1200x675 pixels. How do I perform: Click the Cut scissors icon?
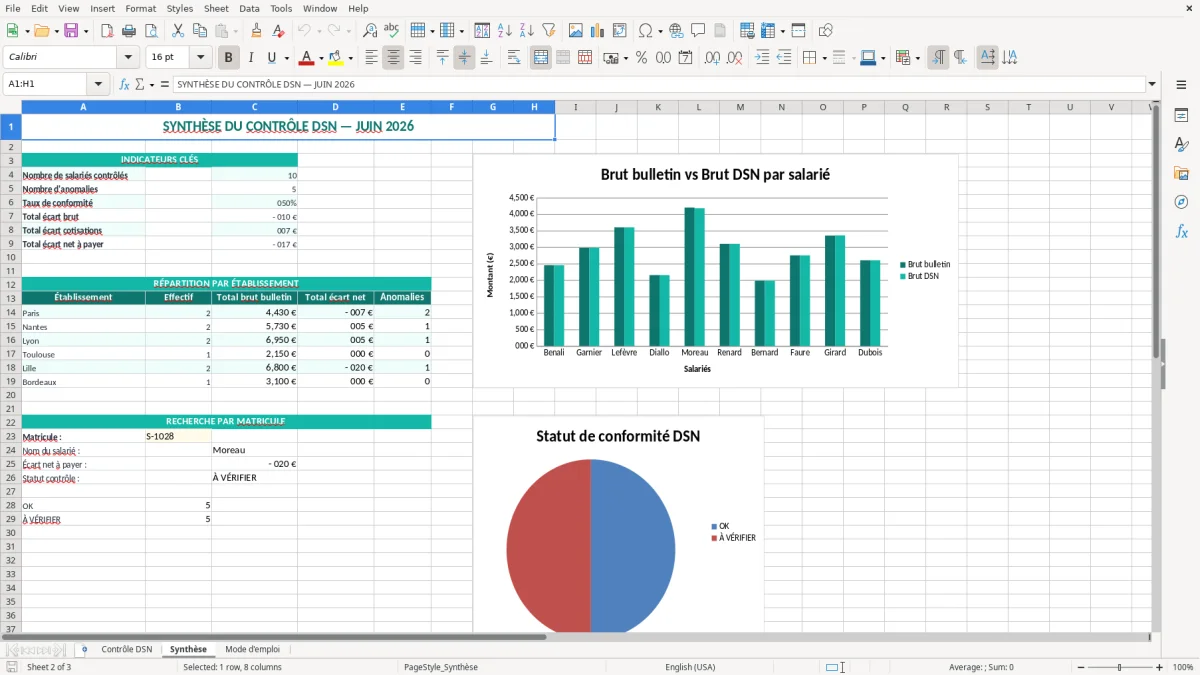(x=177, y=31)
